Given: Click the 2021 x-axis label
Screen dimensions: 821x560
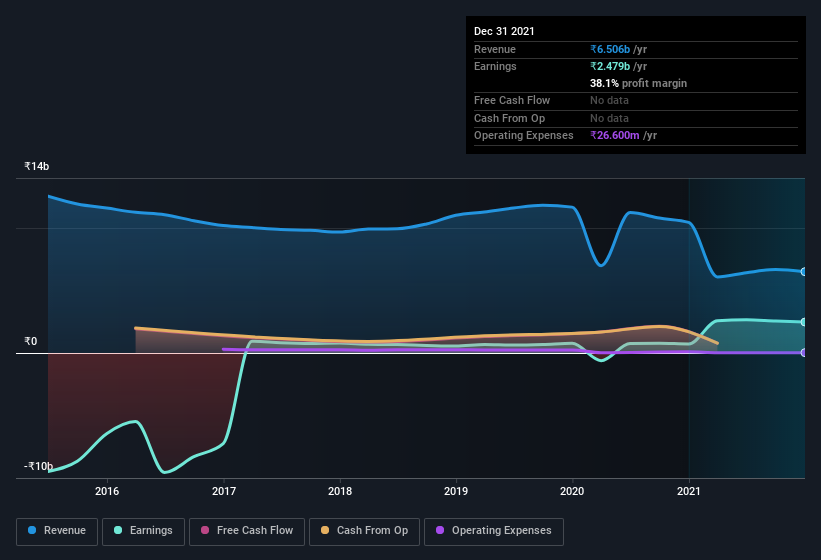Looking at the screenshot, I should pos(689,491).
